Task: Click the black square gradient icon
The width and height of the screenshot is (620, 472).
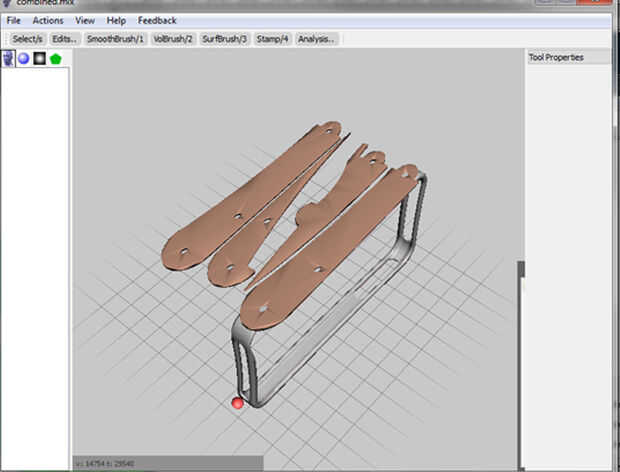Action: point(39,58)
